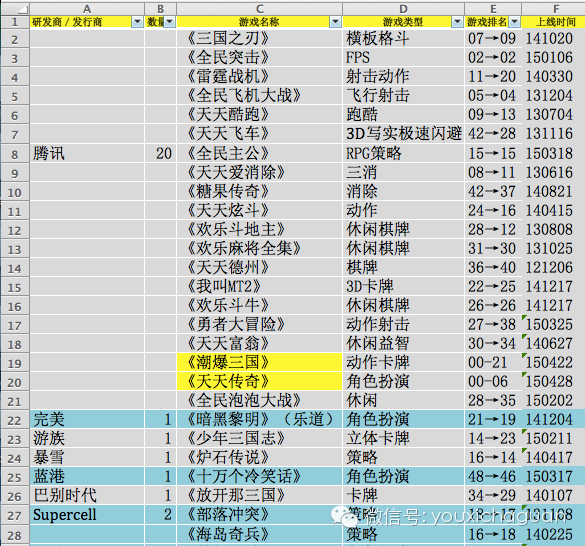The image size is (585, 546).
Task: Select the cell 腾讯
Action: pyautogui.click(x=87, y=154)
